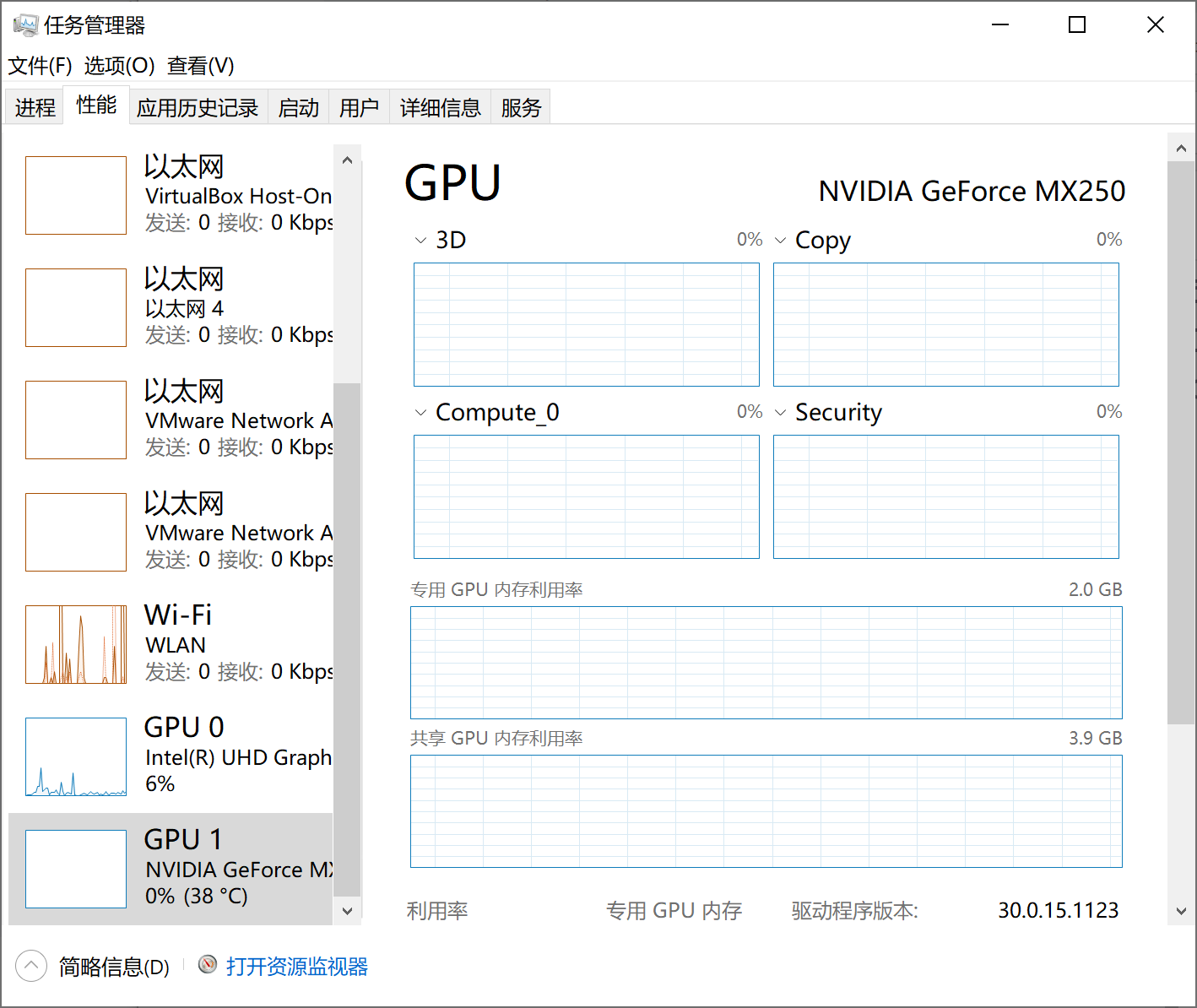Image resolution: width=1197 pixels, height=1008 pixels.
Task: Go to the 用户 tab
Action: 360,107
